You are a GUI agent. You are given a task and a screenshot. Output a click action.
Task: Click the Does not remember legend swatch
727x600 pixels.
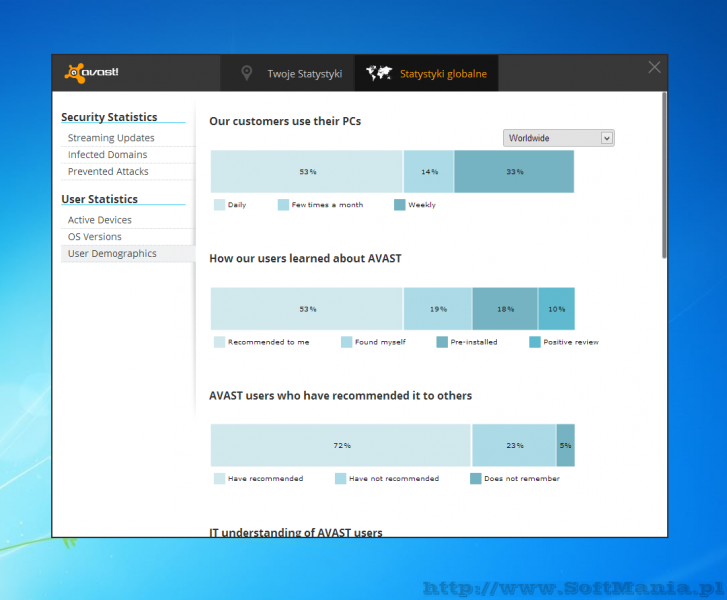pyautogui.click(x=475, y=478)
